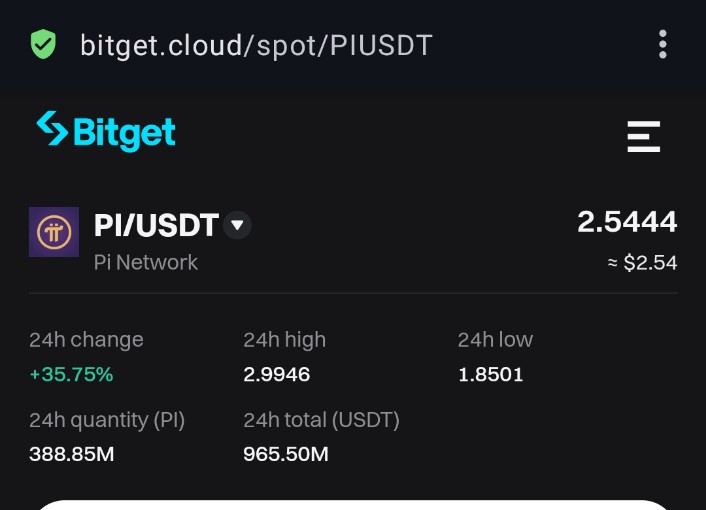Tap the current price 2.5444

coord(627,222)
